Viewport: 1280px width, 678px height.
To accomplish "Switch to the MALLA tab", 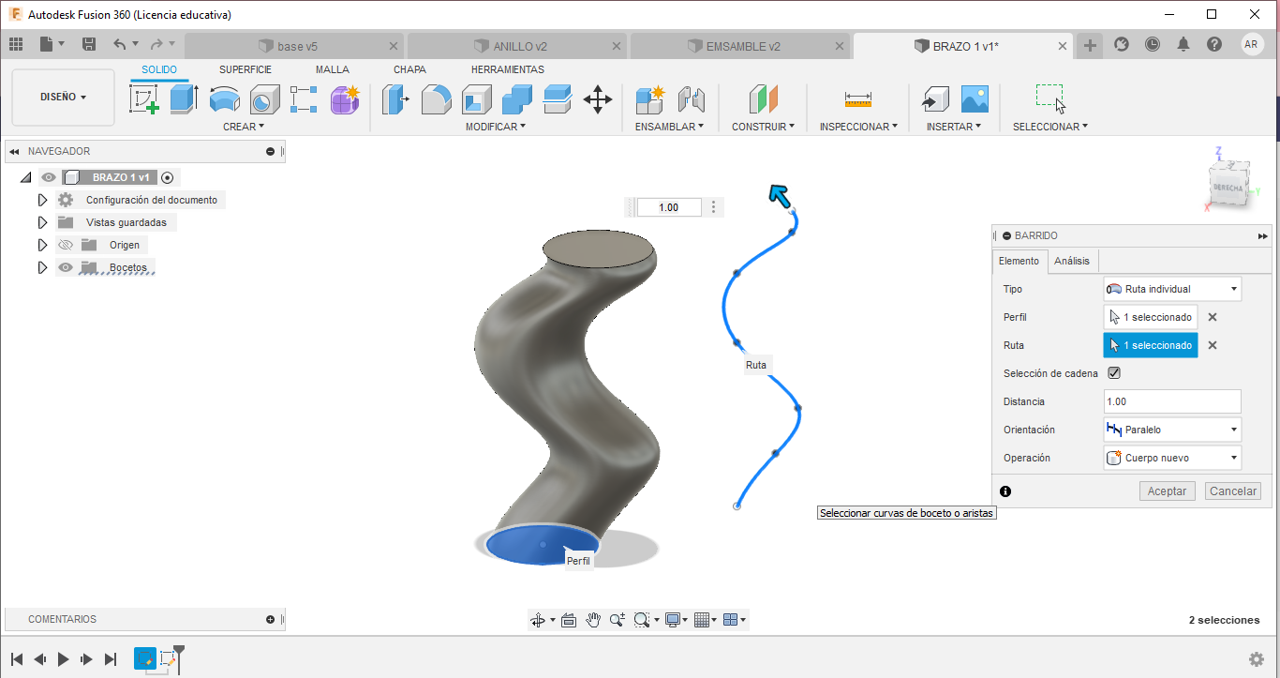I will click(333, 70).
